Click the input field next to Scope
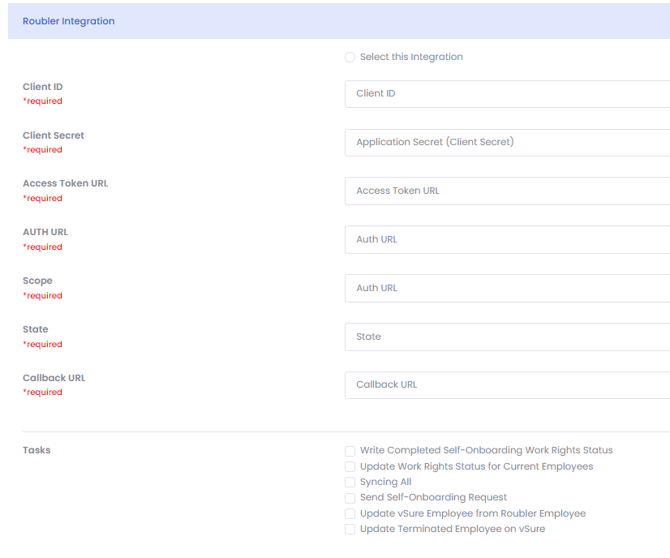Screen dimensions: 670x558 tap(507, 288)
